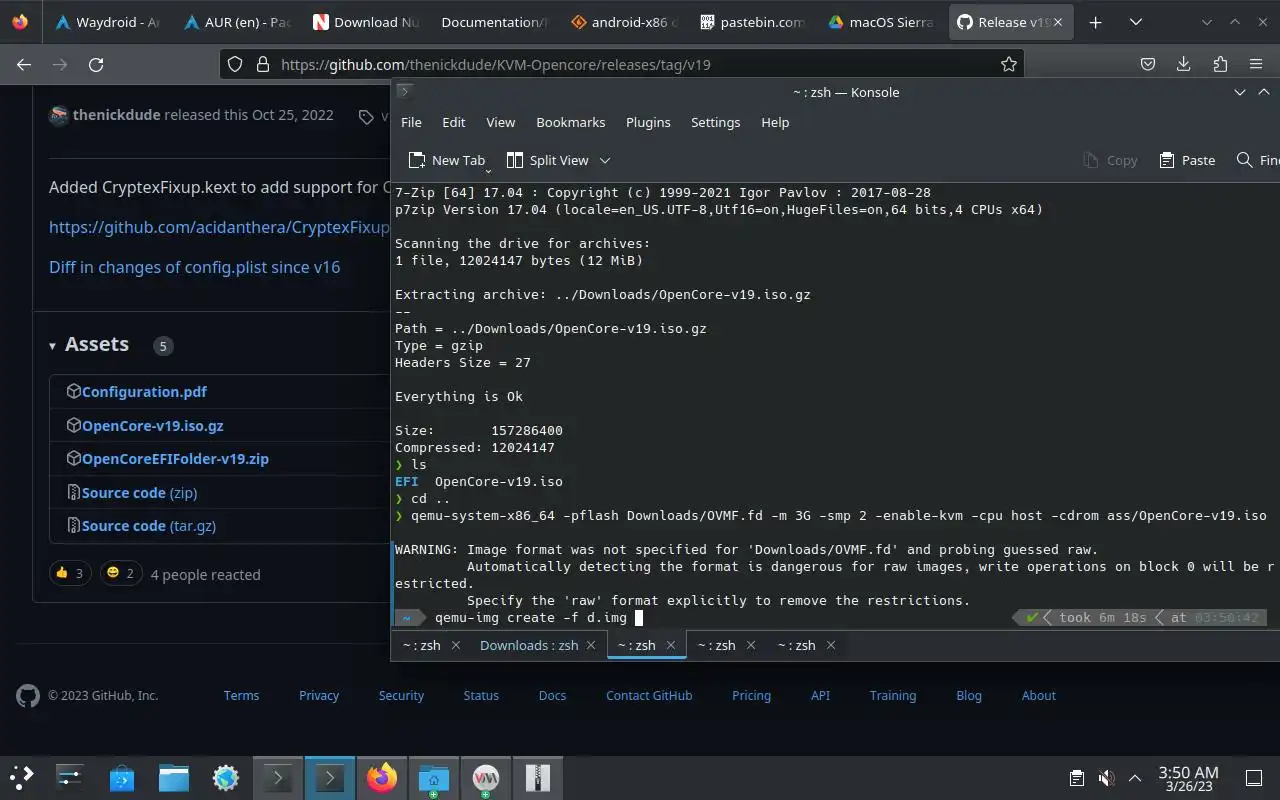The width and height of the screenshot is (1280, 800).
Task: Open a new Firefox tab with plus
Action: point(1096,22)
